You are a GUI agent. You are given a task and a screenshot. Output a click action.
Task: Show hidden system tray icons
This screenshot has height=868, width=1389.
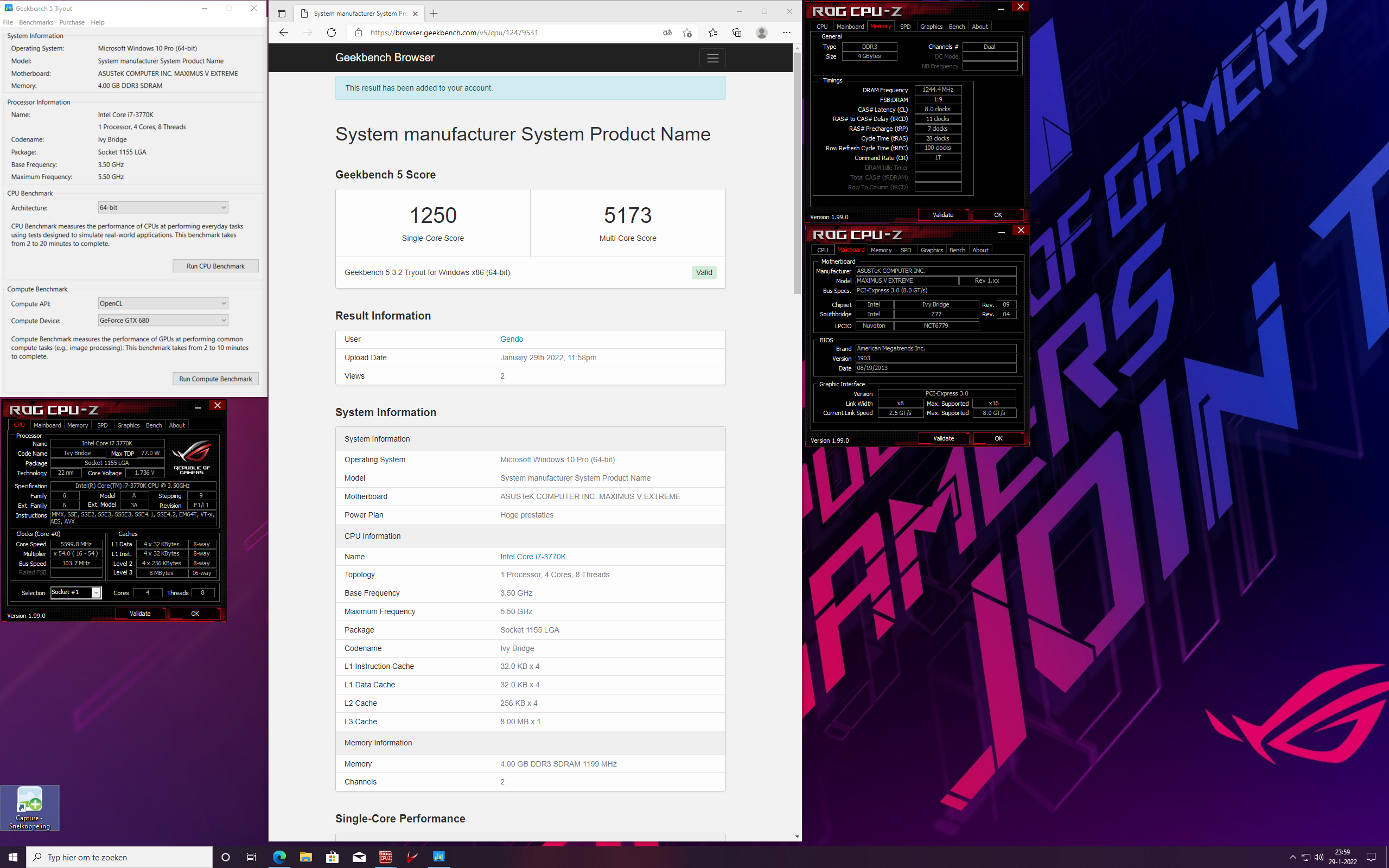(x=1292, y=857)
